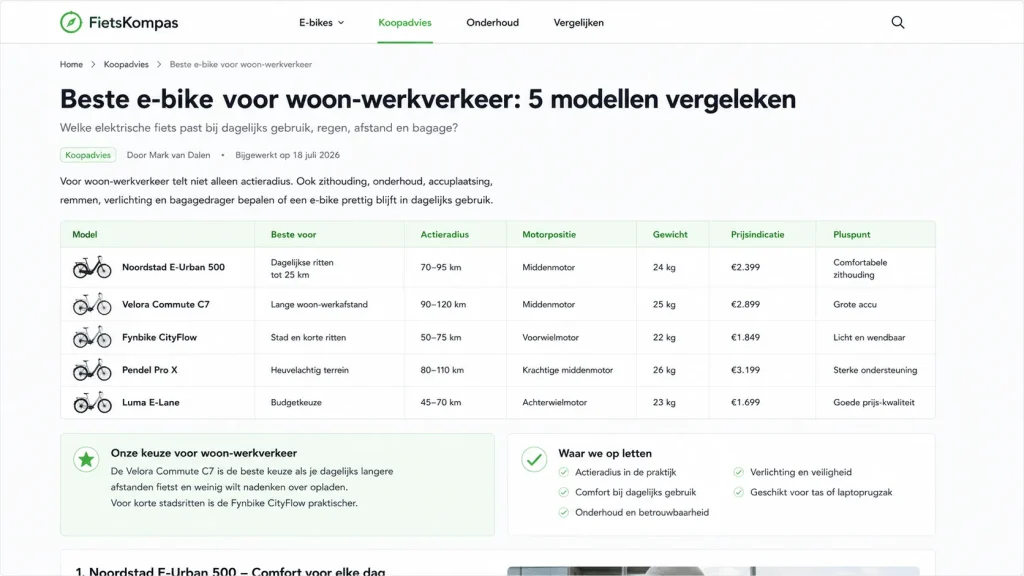Viewport: 1024px width, 576px height.
Task: Expand the E-bikes dropdown menu
Action: (x=321, y=22)
